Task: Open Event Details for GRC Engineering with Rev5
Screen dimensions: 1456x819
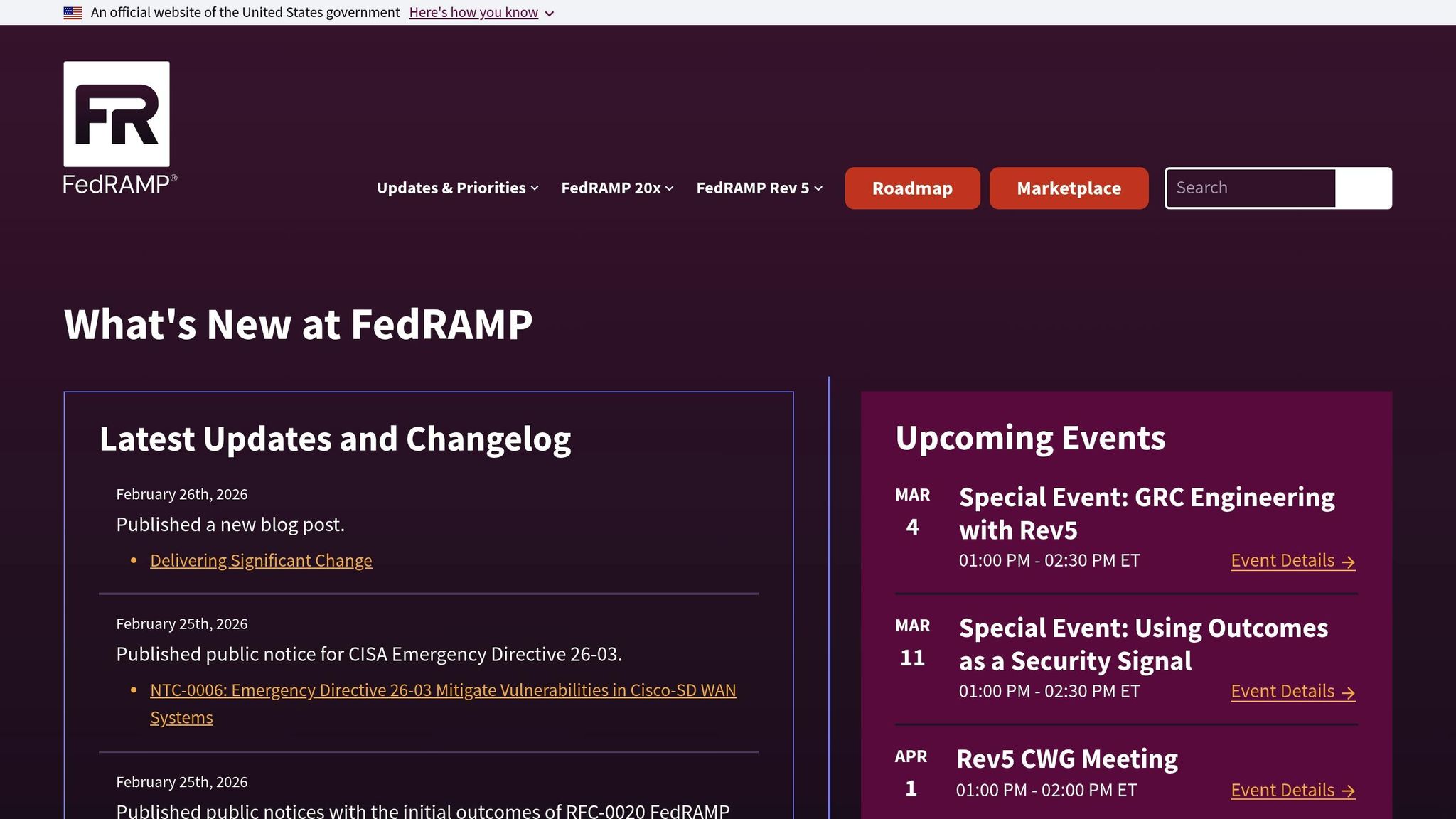Action: (1282, 560)
